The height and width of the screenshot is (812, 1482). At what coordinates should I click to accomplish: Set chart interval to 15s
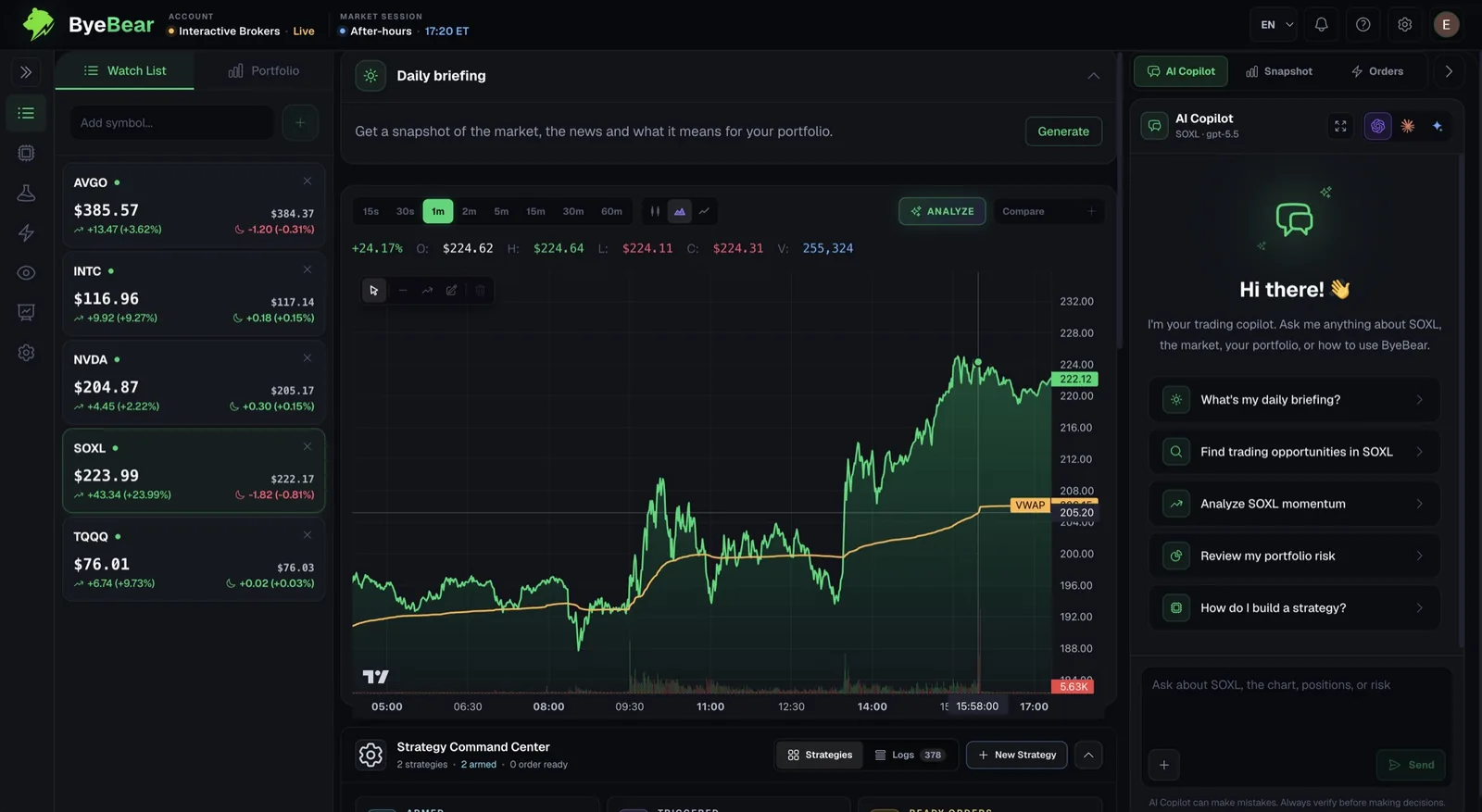(x=370, y=211)
